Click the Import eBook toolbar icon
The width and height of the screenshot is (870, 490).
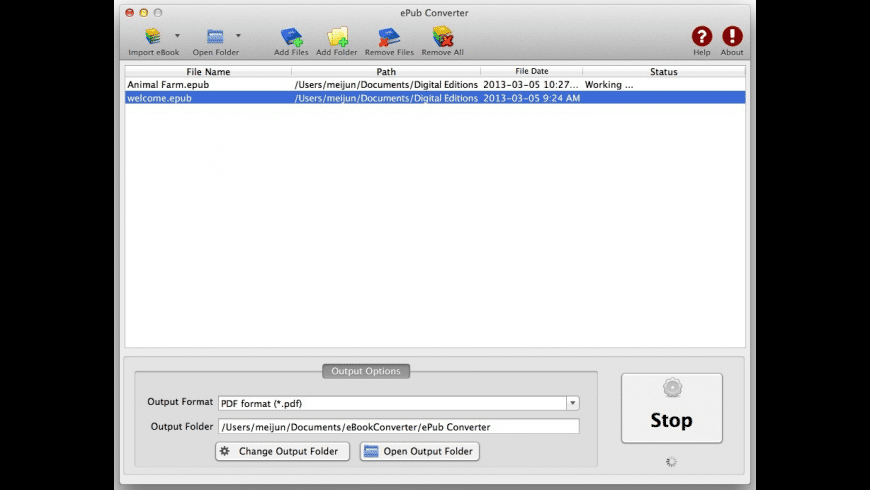pos(153,36)
